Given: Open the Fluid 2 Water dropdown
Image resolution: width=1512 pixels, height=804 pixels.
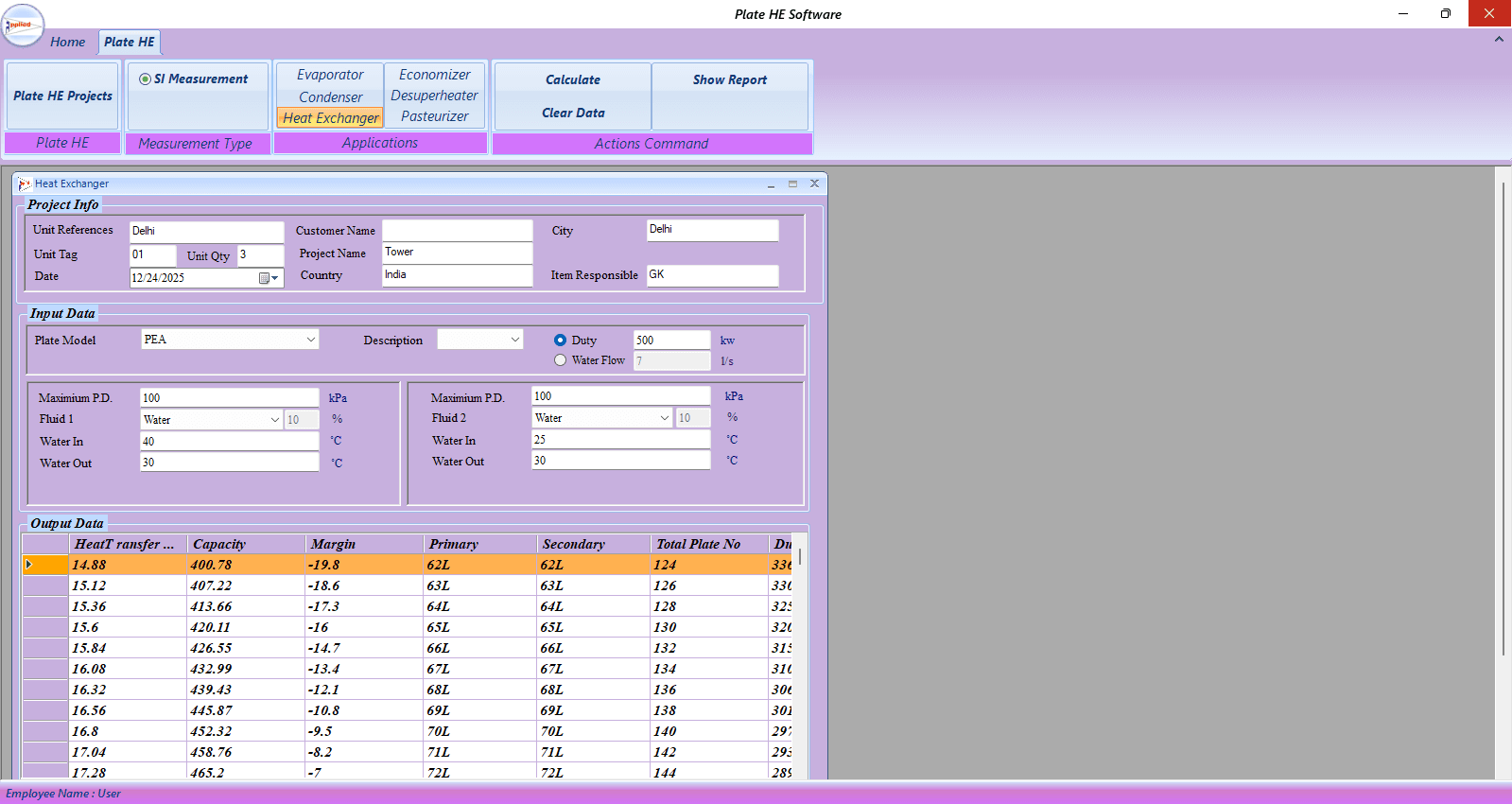Looking at the screenshot, I should pyautogui.click(x=665, y=418).
